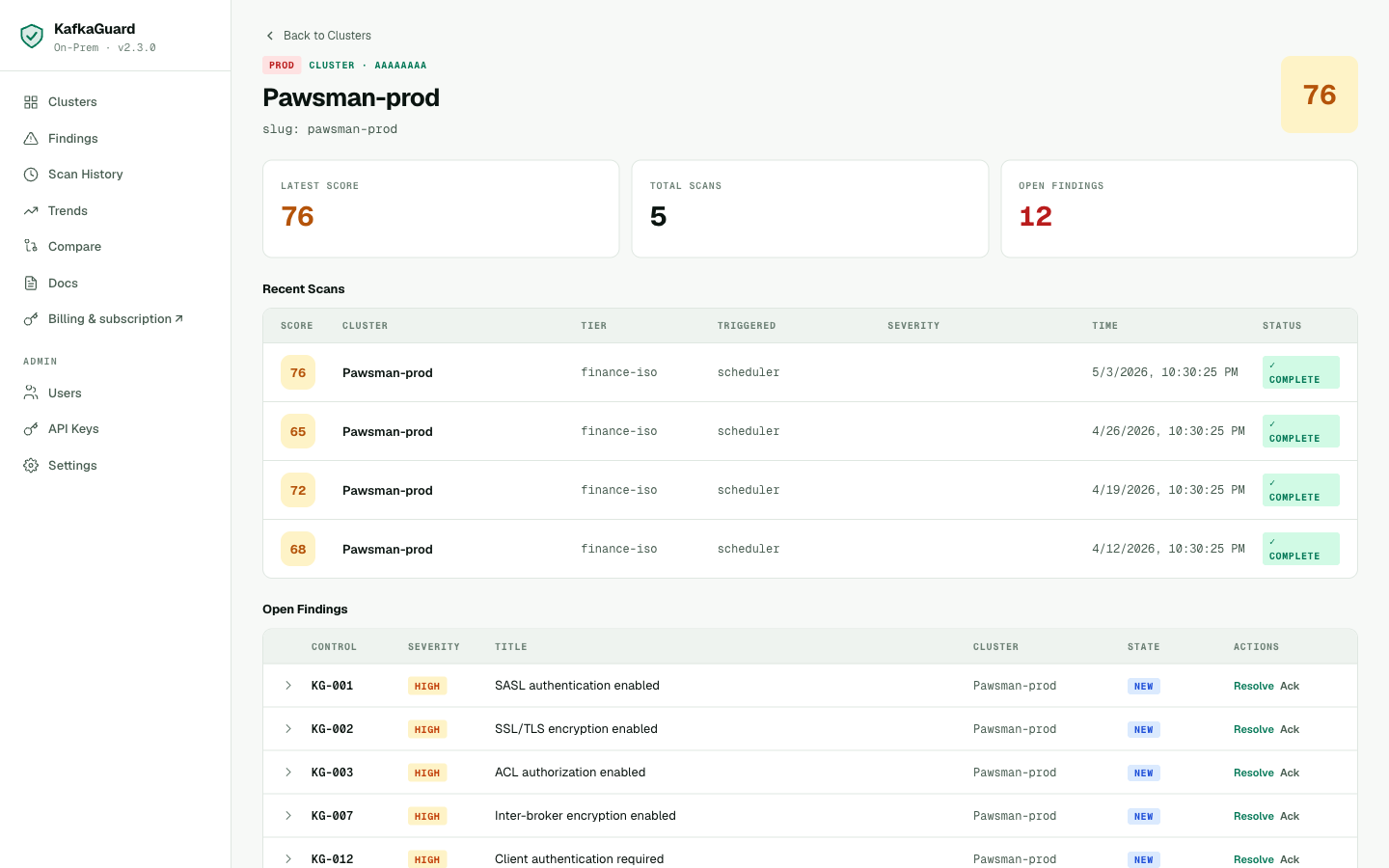
Task: Click the back arrow chevron icon
Action: (270, 36)
